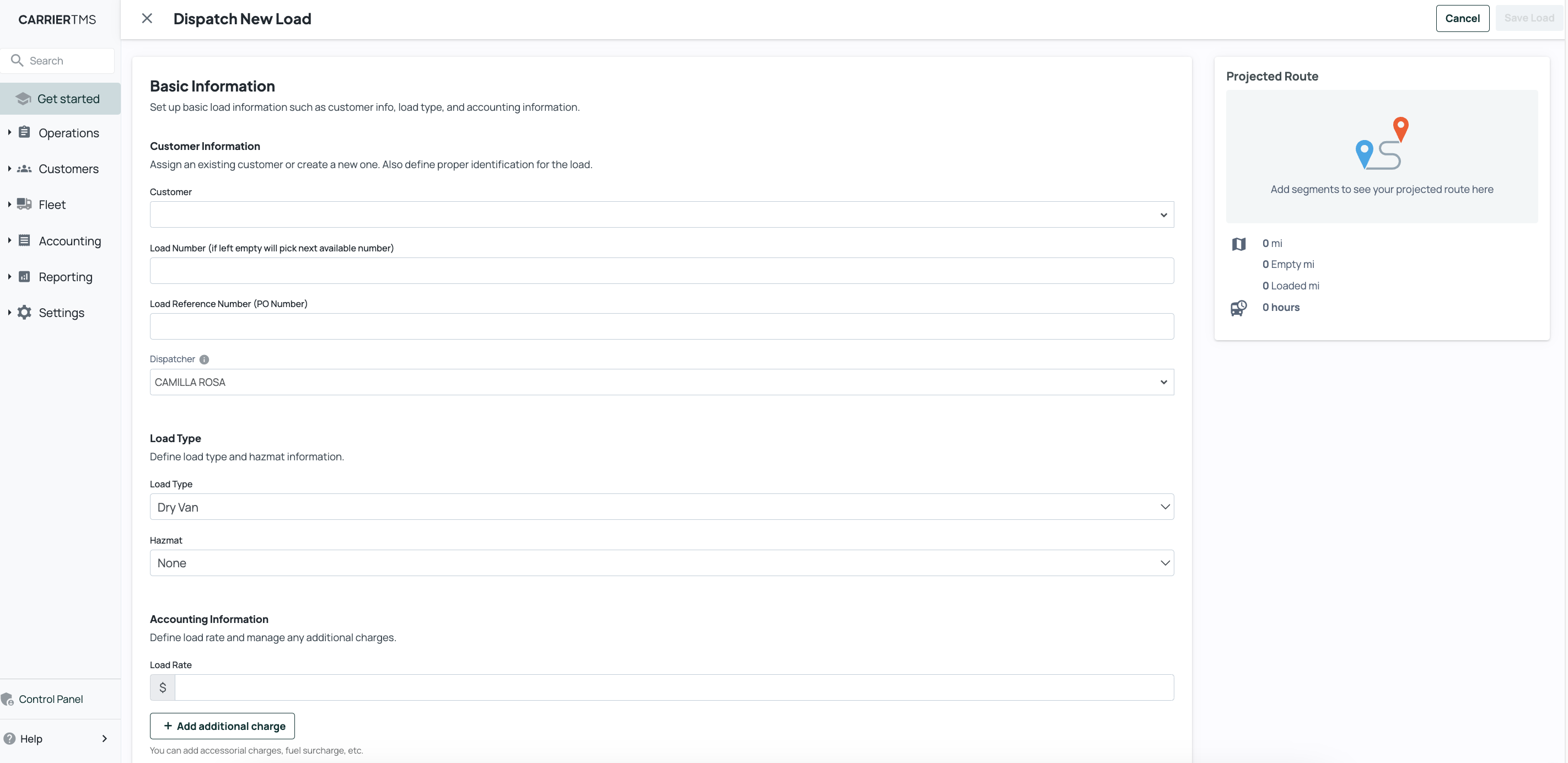Click the truck clock icon beside 0 hours
1568x763 pixels.
pos(1239,308)
